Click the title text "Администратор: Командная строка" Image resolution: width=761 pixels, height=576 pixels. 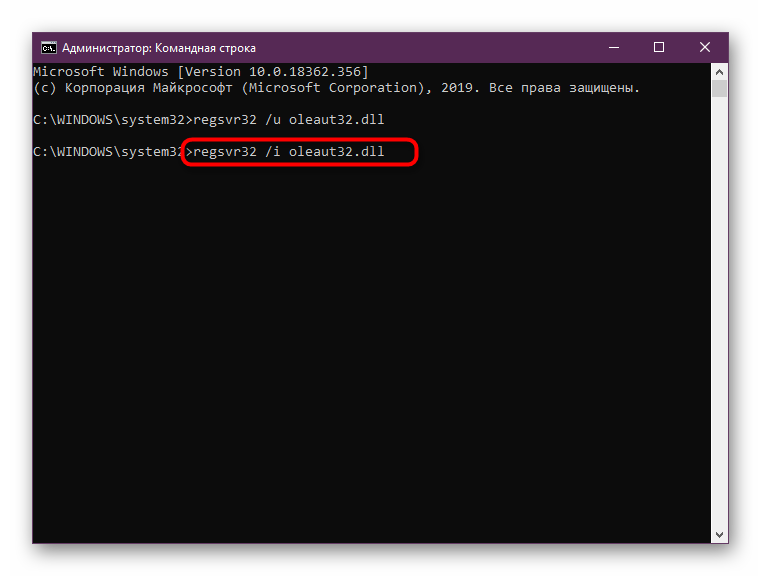pyautogui.click(x=159, y=47)
